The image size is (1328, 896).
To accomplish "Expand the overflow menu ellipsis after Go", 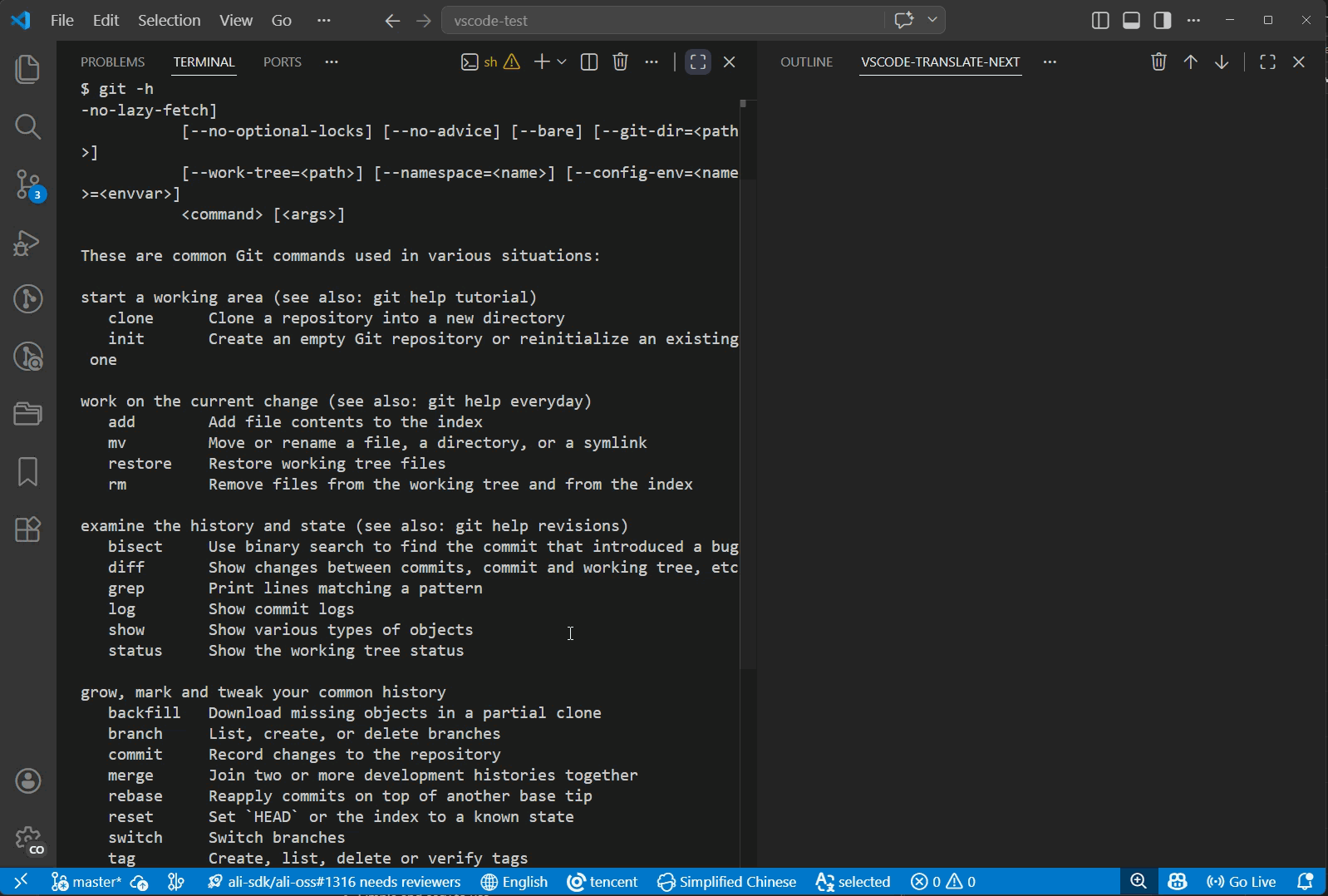I will (x=324, y=20).
